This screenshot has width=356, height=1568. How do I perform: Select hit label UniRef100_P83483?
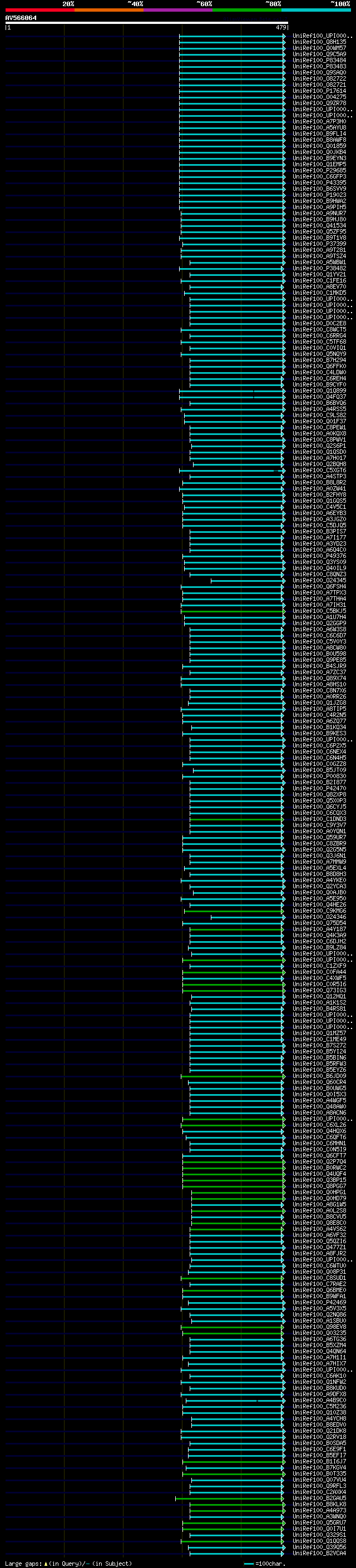[319, 67]
